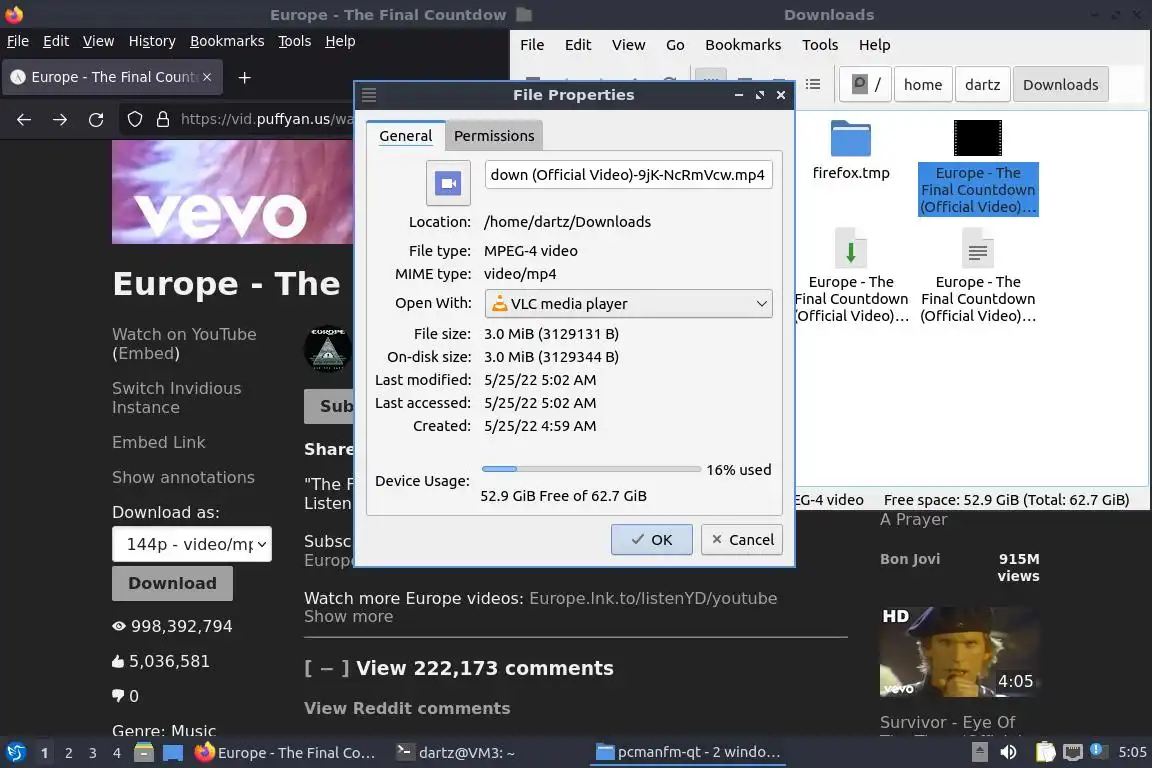Switch to virtual desktop 3

93,753
